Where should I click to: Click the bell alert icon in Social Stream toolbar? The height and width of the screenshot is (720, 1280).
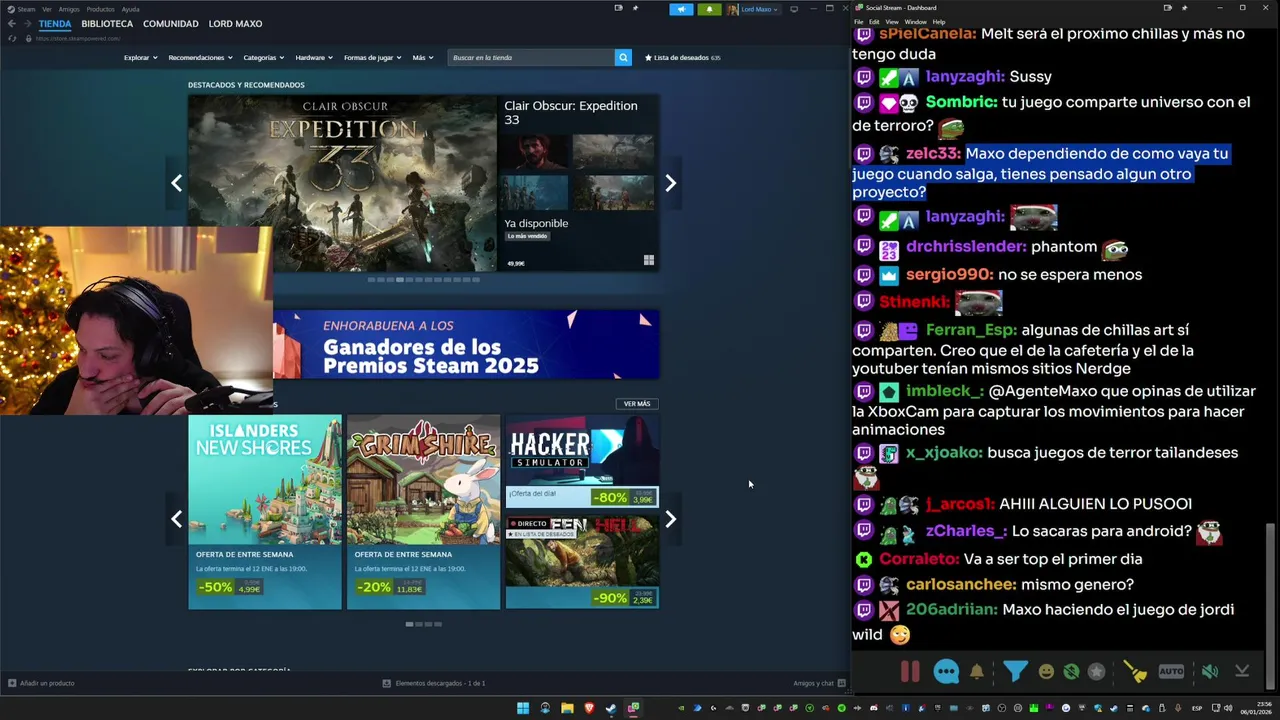[977, 672]
